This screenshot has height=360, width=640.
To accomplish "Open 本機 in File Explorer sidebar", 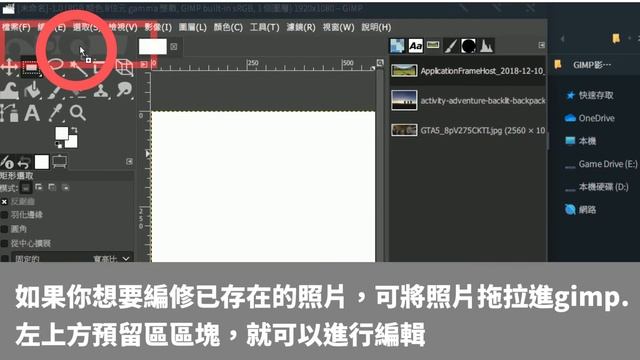I will [x=581, y=141].
